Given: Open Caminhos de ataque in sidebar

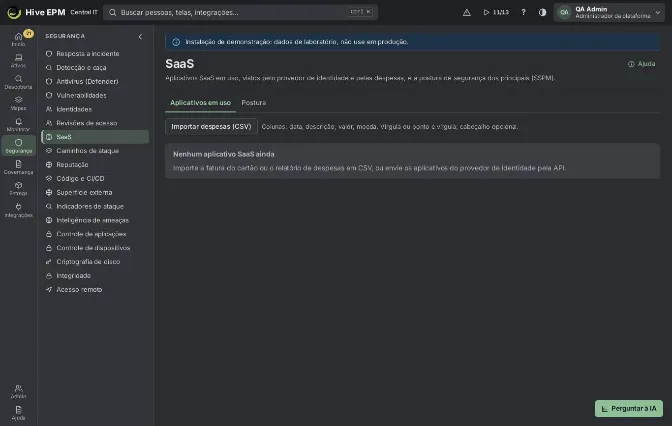Looking at the screenshot, I should 95,151.
